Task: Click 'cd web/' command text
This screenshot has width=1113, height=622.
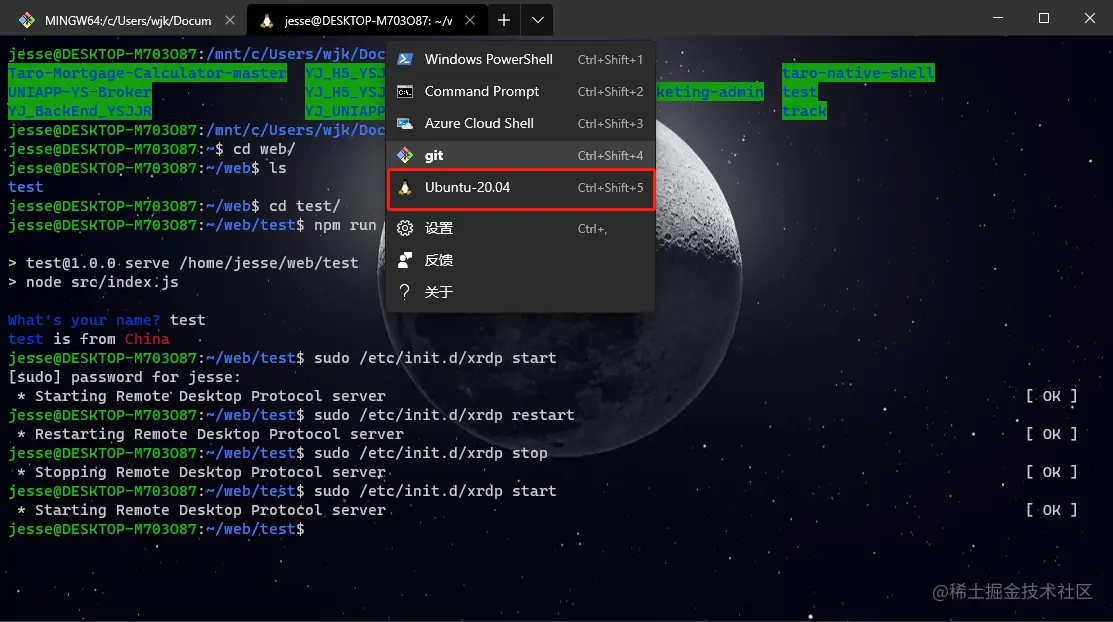Action: (264, 149)
